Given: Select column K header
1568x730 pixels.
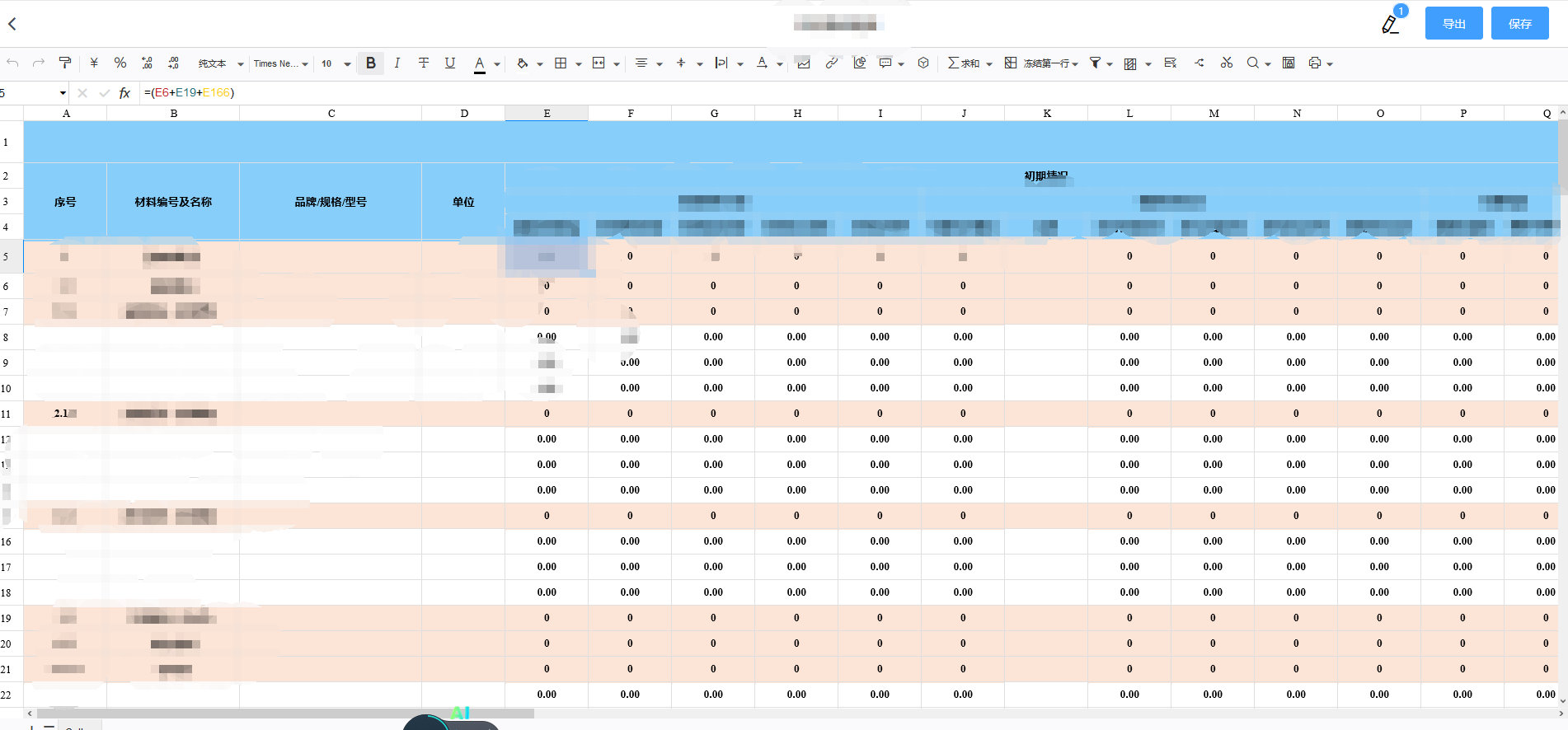Looking at the screenshot, I should 1047,114.
